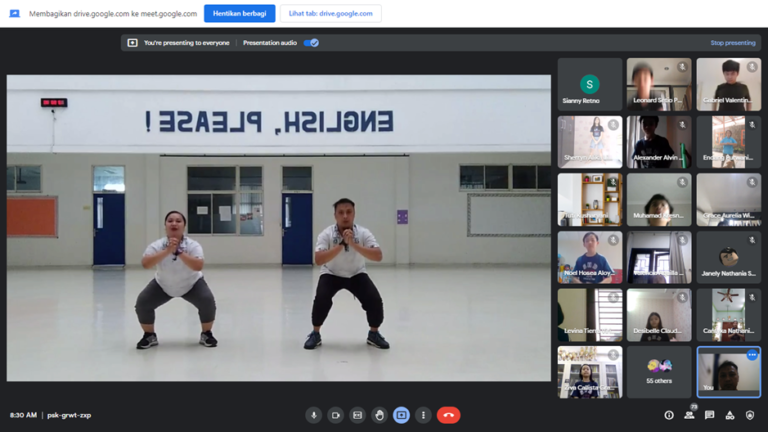Open the chat messages panel
768x432 pixels.
pyautogui.click(x=709, y=415)
